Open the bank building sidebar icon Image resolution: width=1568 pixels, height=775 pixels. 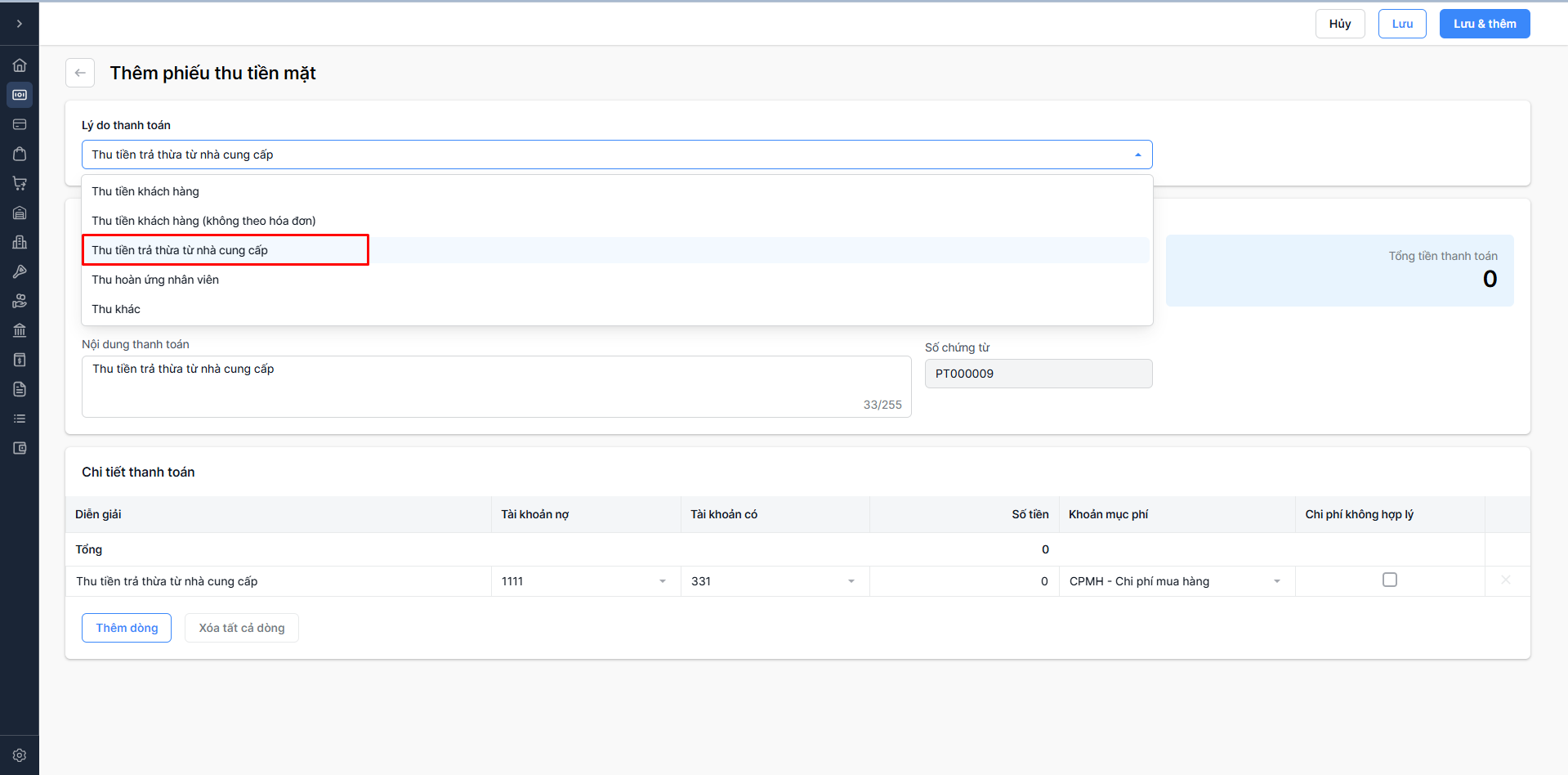(20, 330)
